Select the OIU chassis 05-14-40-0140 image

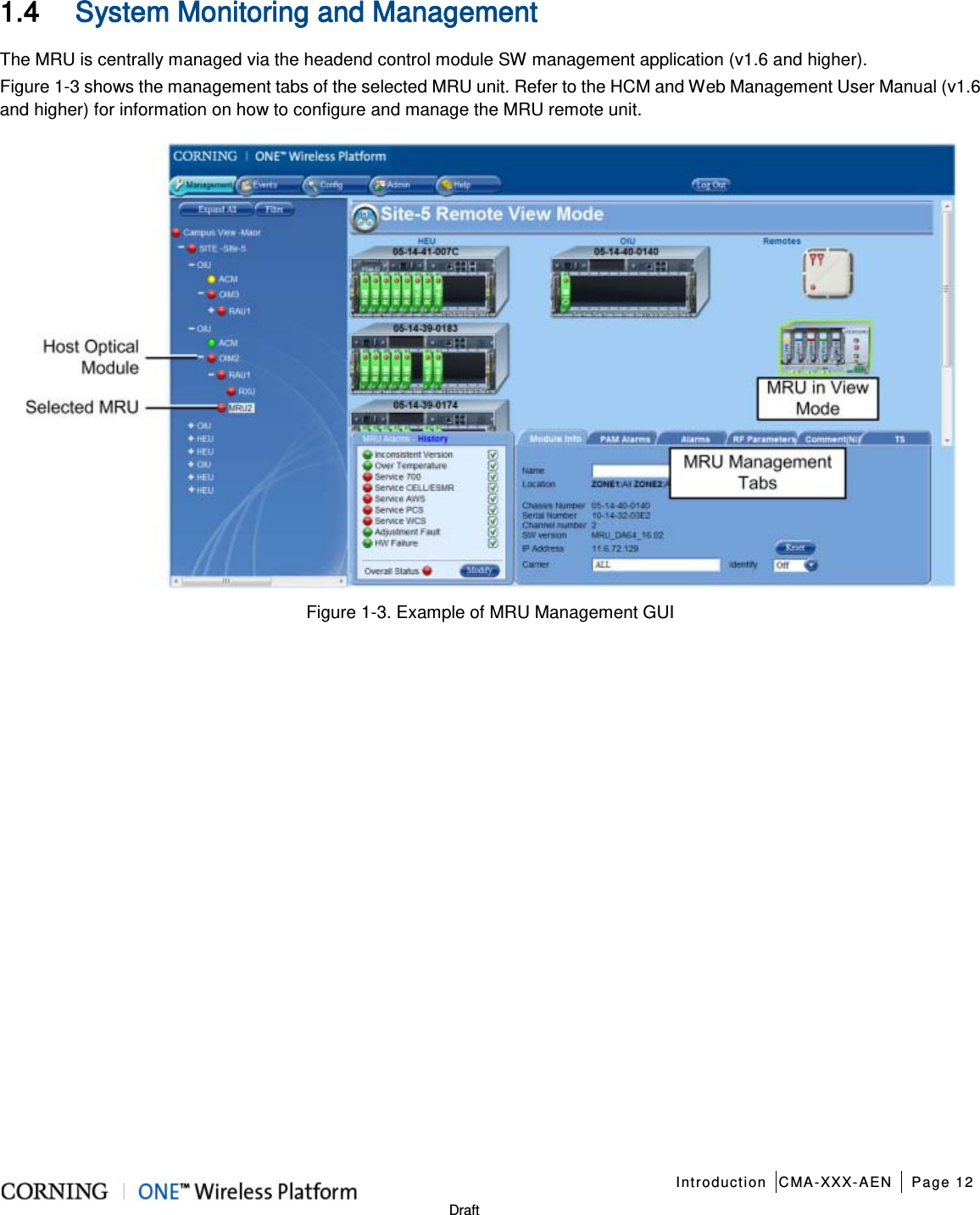click(x=630, y=281)
